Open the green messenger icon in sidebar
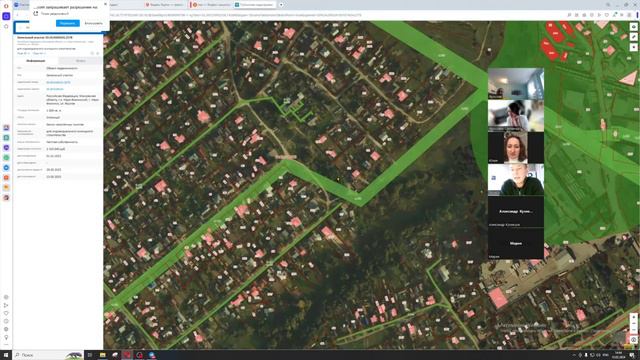 pyautogui.click(x=6, y=158)
